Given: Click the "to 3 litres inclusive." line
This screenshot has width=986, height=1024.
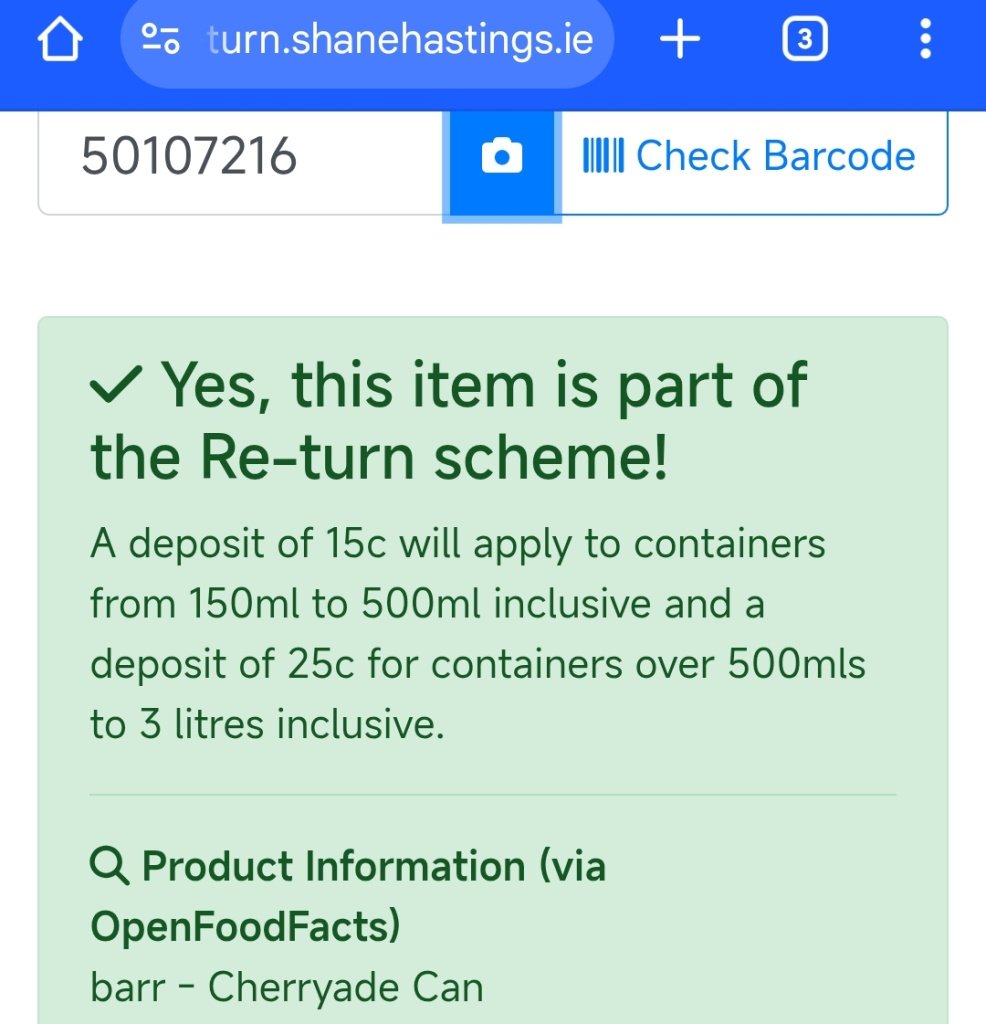Looking at the screenshot, I should [x=268, y=724].
